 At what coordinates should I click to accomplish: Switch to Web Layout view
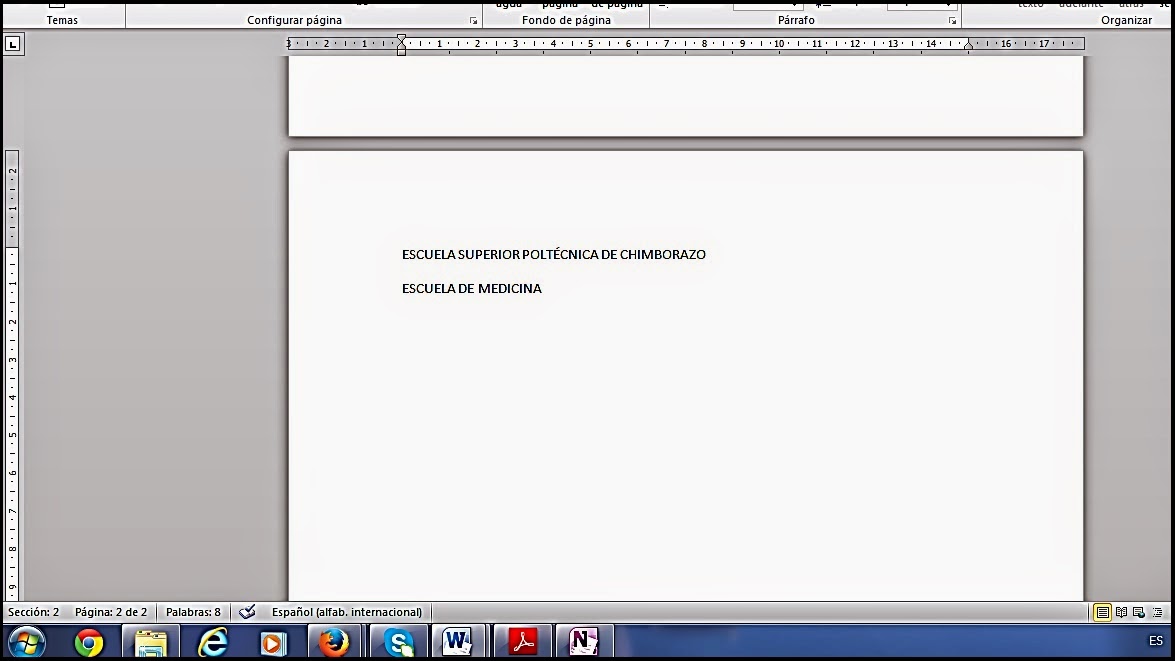click(1139, 612)
